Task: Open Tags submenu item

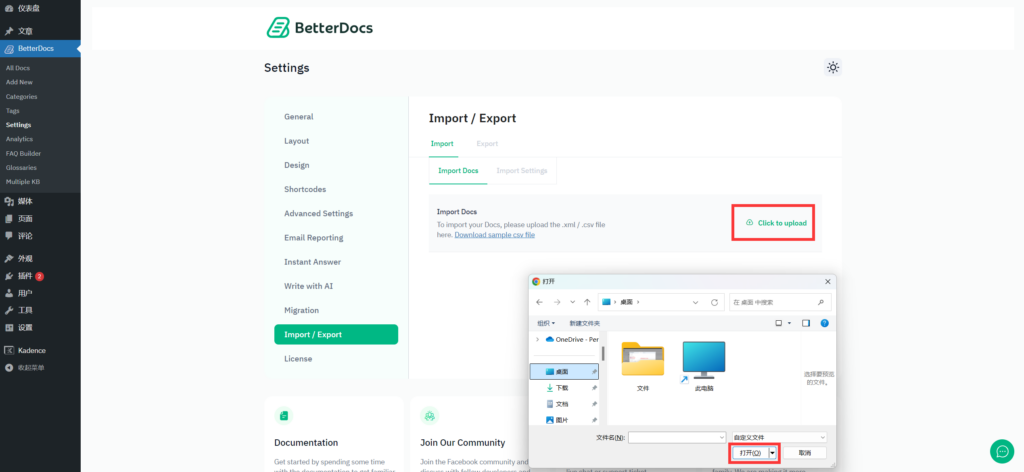Action: coord(12,111)
